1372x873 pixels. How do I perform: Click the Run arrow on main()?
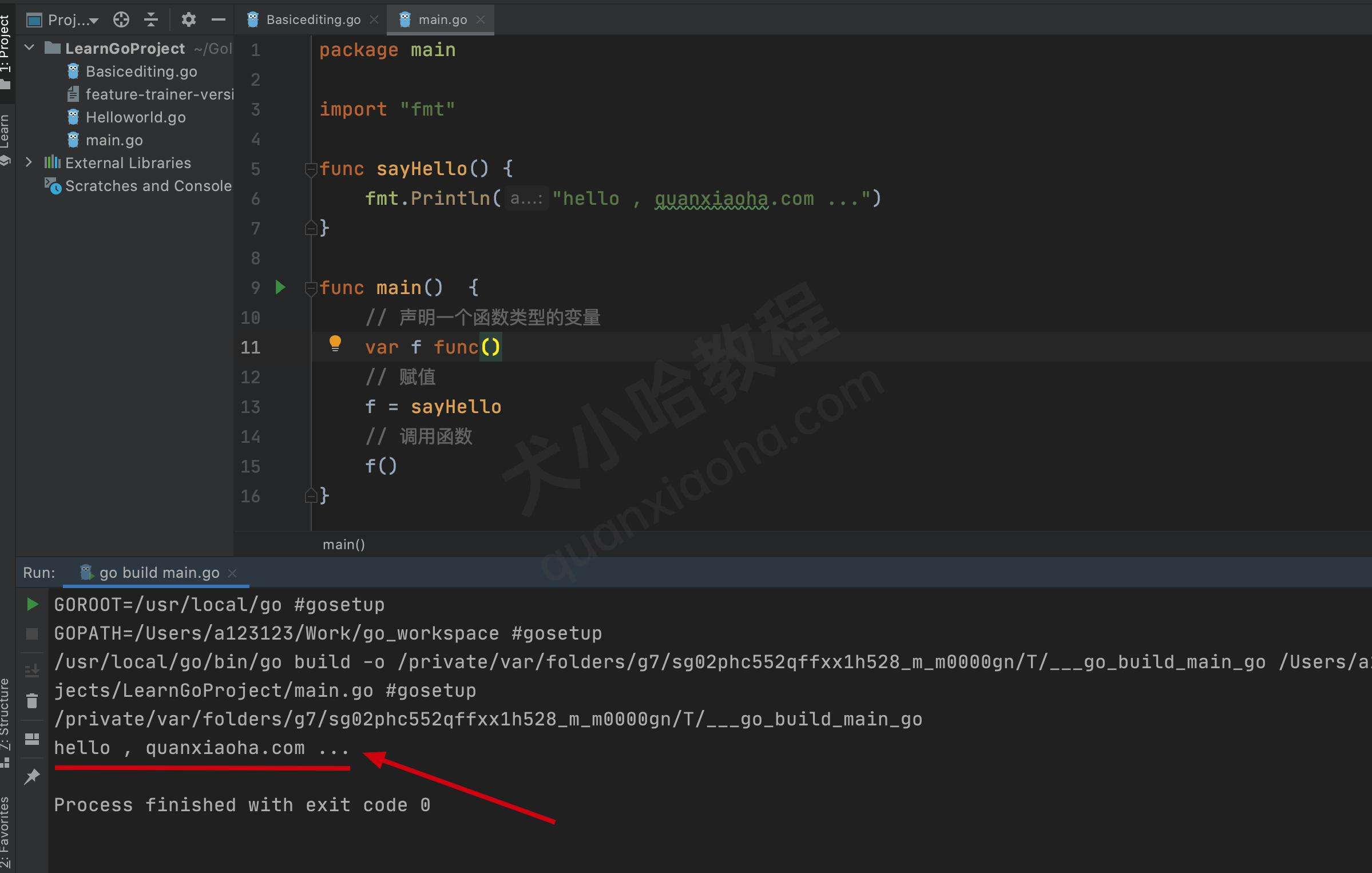281,289
